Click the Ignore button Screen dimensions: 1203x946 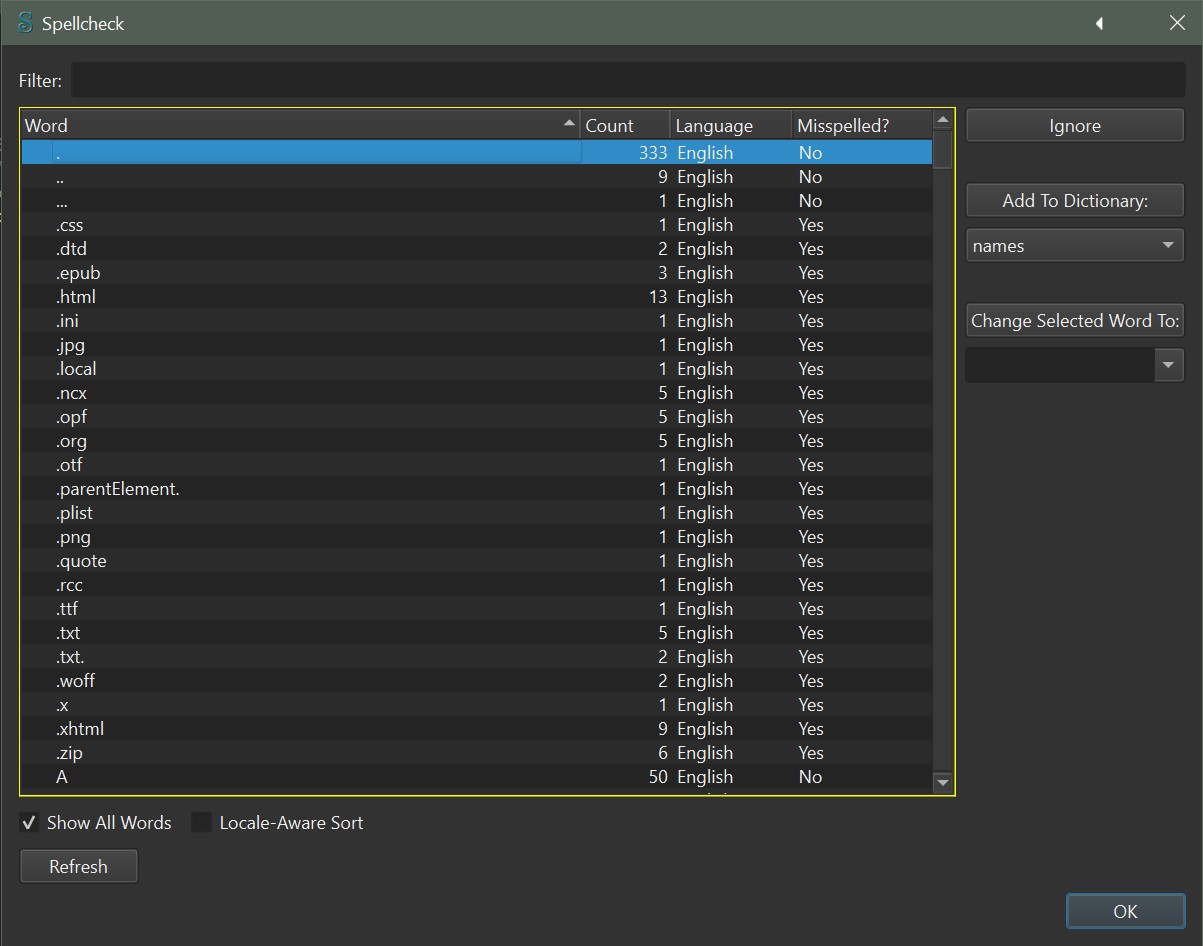(x=1075, y=126)
